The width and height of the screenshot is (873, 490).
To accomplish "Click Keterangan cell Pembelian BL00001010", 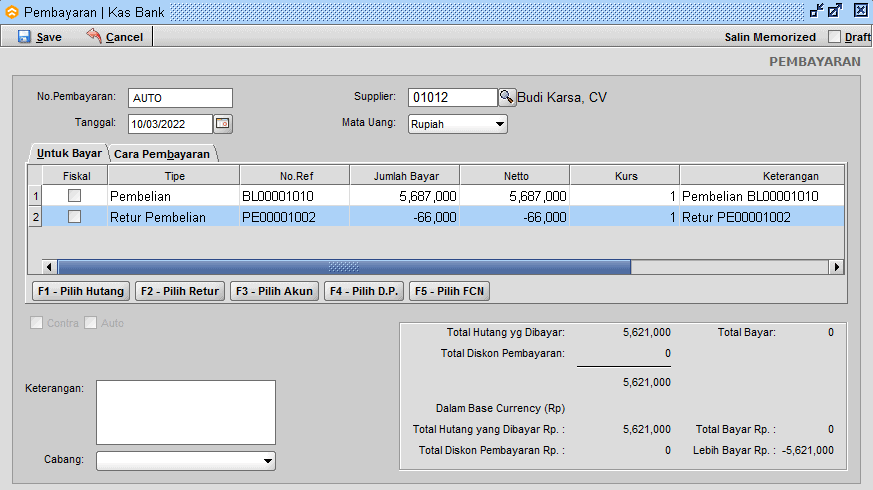I will tap(762, 196).
